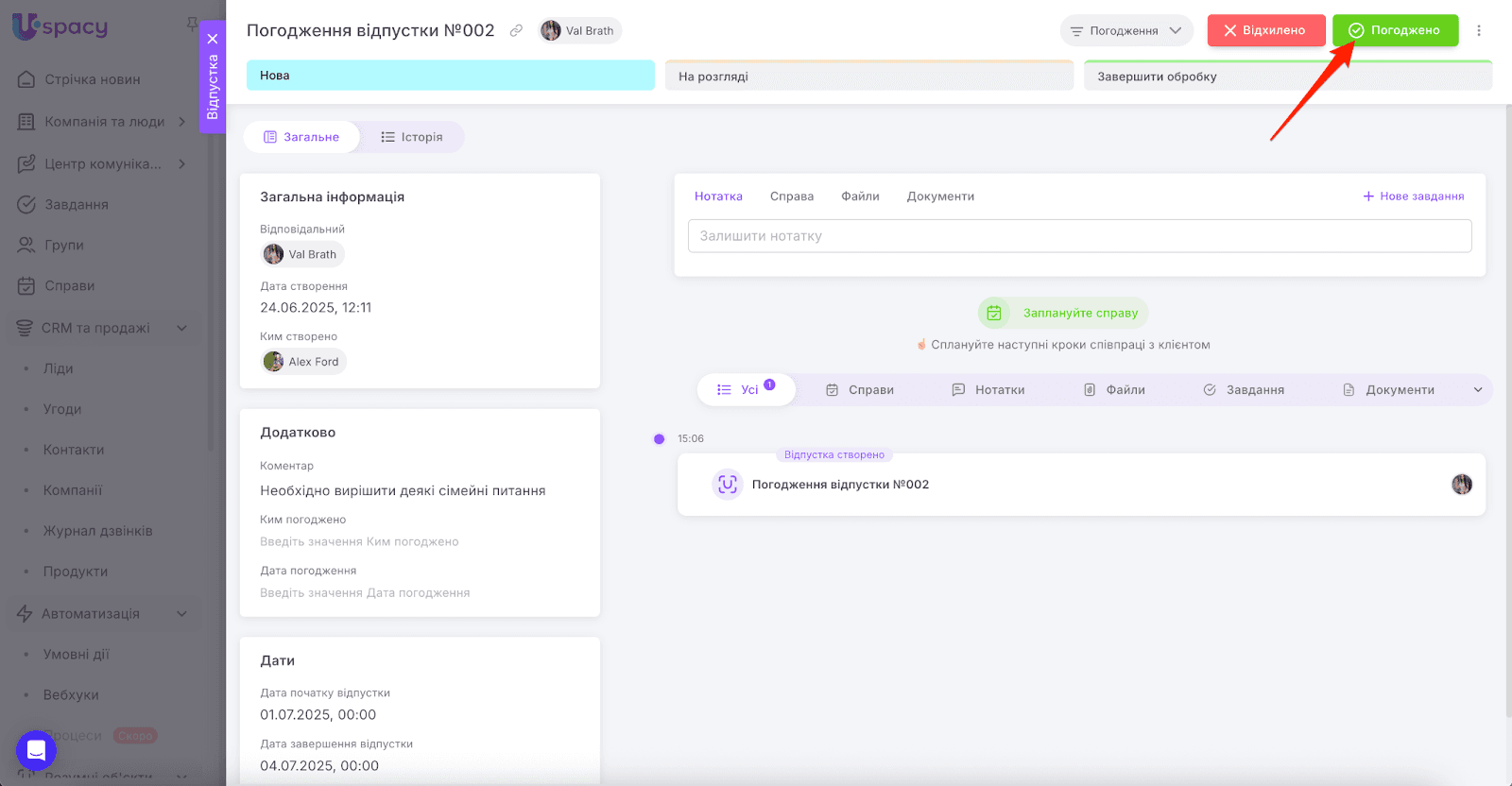Click the copy link icon next to title

516,30
